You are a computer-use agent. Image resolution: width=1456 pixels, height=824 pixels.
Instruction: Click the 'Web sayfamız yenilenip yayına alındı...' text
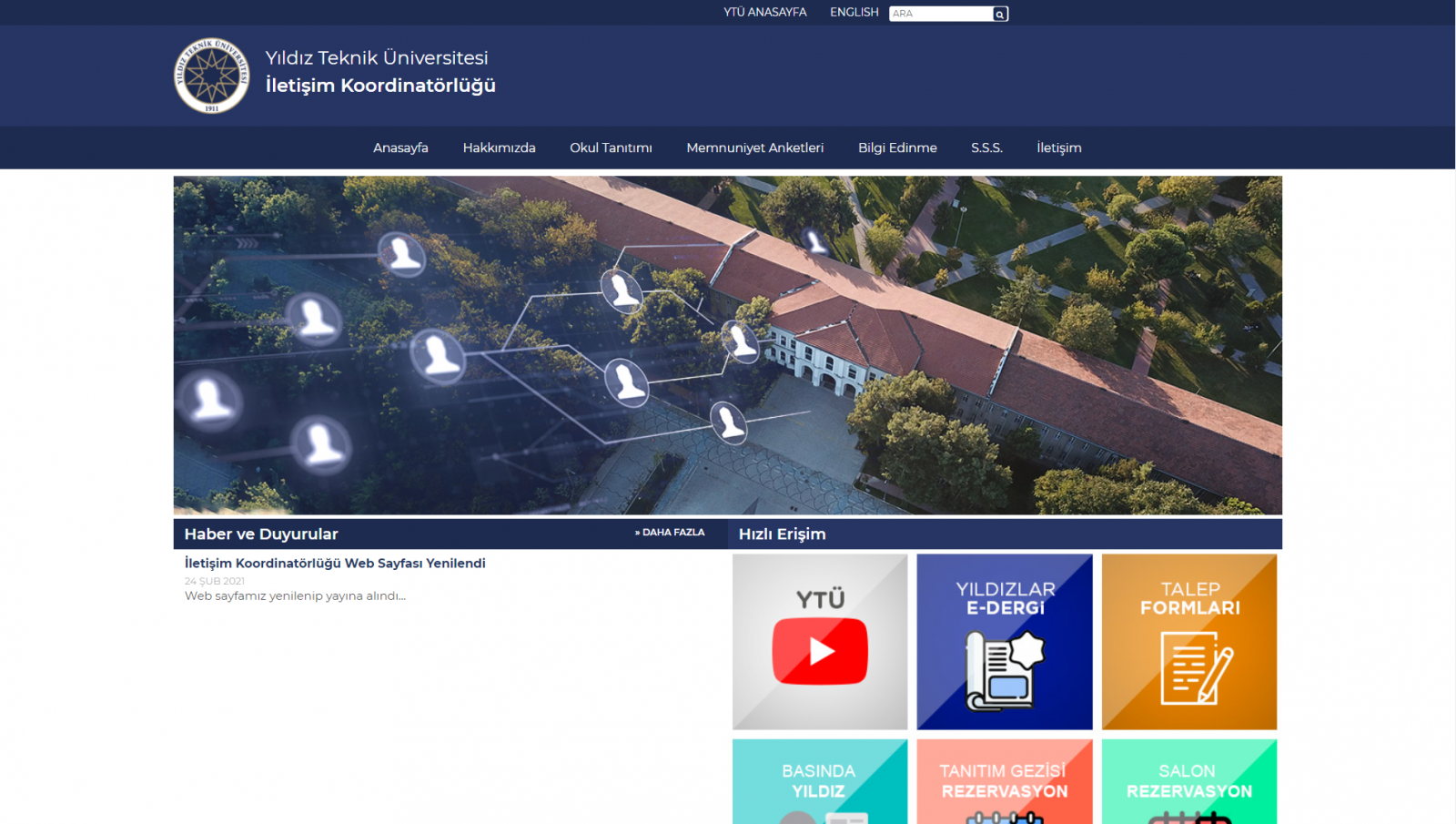(x=295, y=596)
